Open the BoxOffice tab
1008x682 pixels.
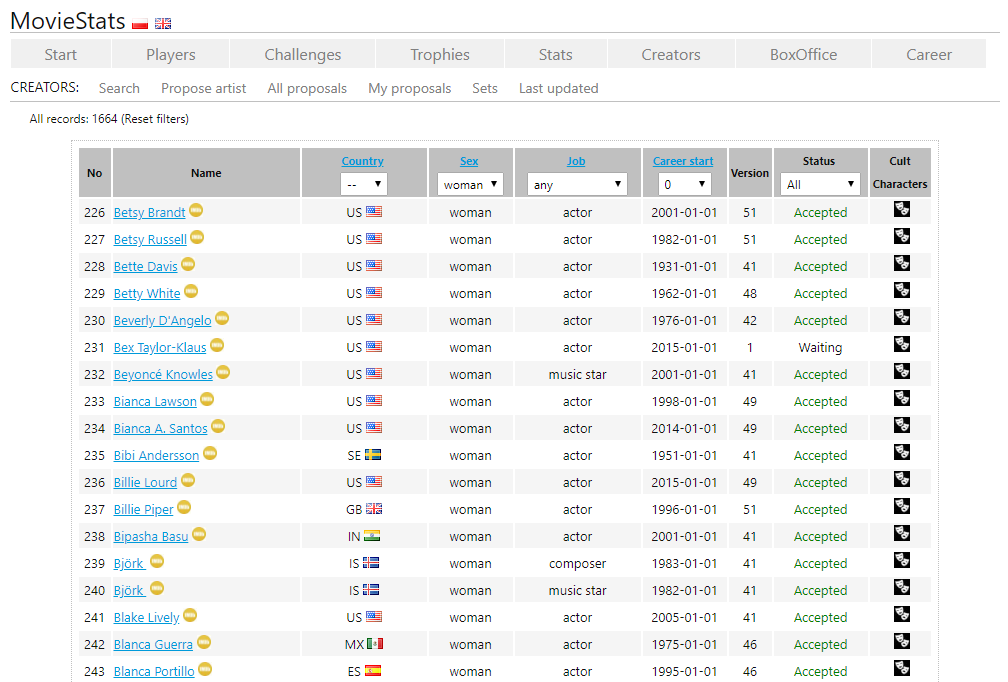(x=804, y=55)
